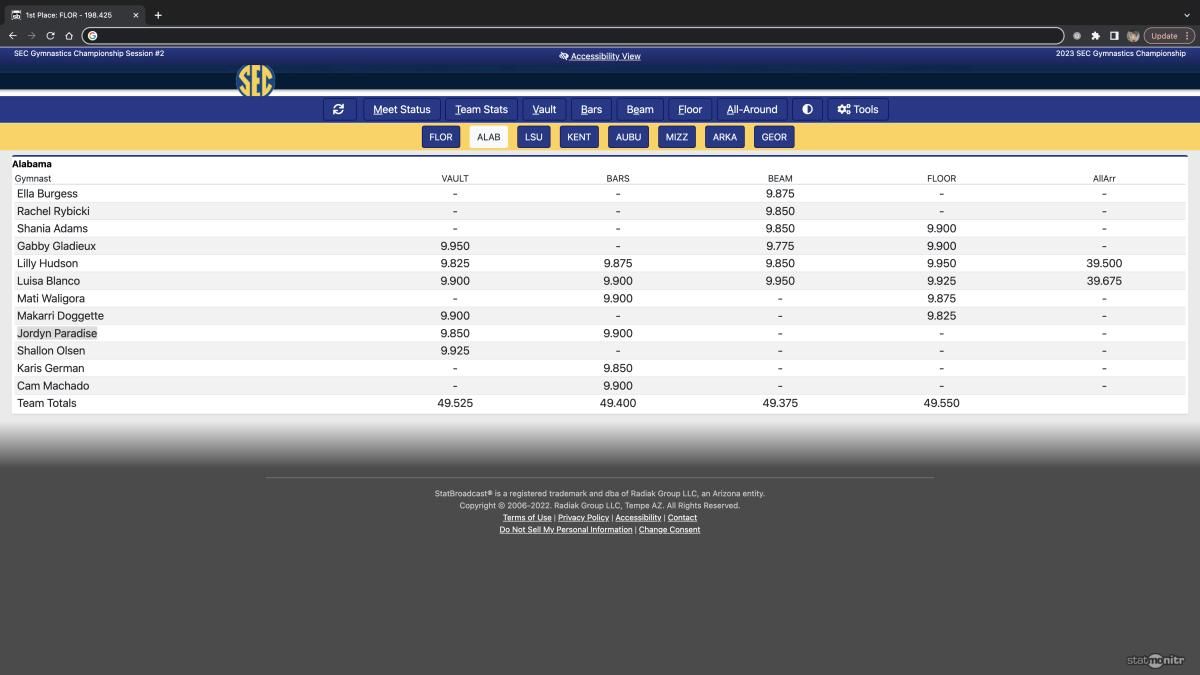The height and width of the screenshot is (675, 1200).
Task: Open Terms of Use link
Action: (527, 518)
